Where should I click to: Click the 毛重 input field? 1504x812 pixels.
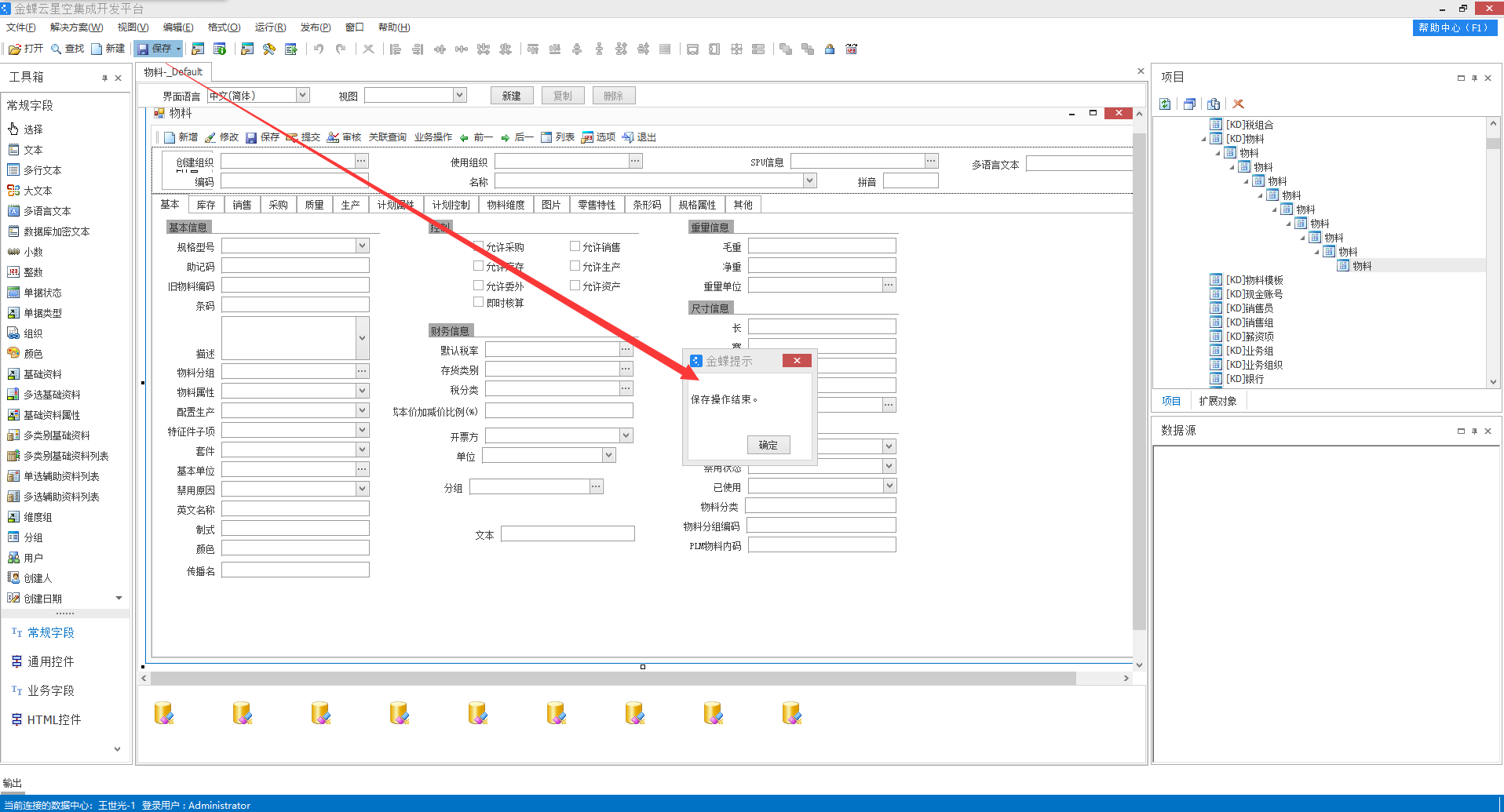(x=822, y=246)
